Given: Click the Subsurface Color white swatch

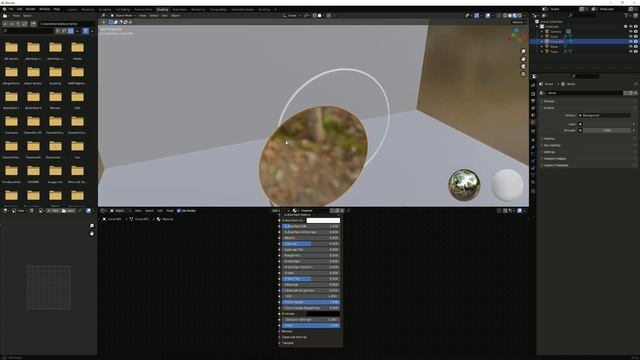Looking at the screenshot, I should 323,220.
